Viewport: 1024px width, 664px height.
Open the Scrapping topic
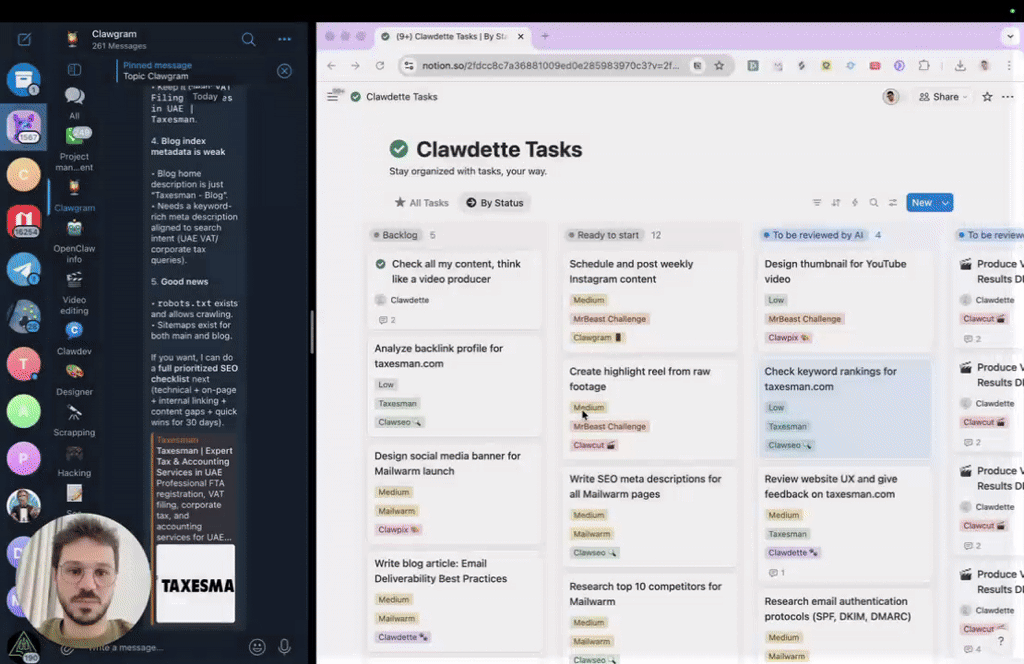74,420
